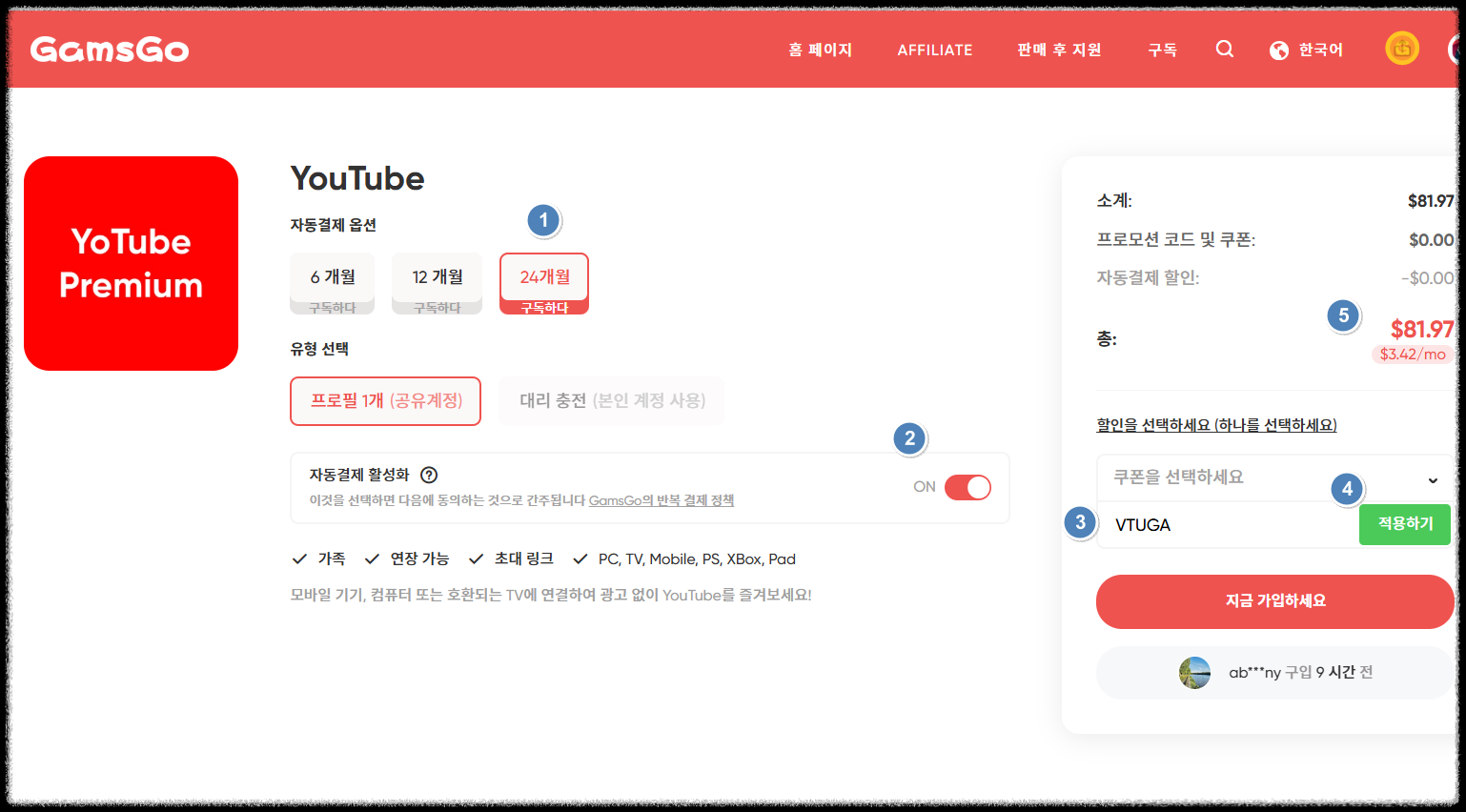Click the 유형 선택 heading
Screen dimensions: 1466x812
pos(319,349)
